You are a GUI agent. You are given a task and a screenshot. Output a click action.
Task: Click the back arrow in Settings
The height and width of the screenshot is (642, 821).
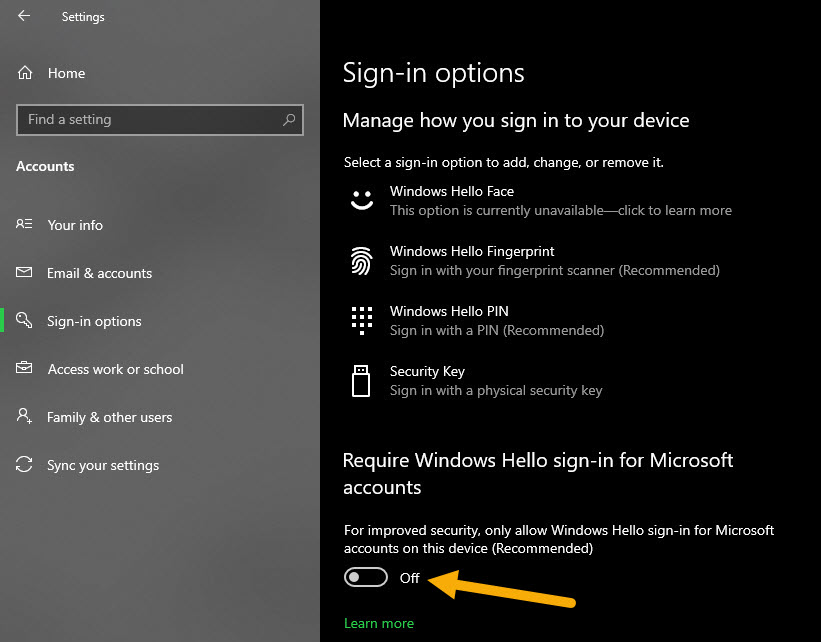tap(24, 16)
